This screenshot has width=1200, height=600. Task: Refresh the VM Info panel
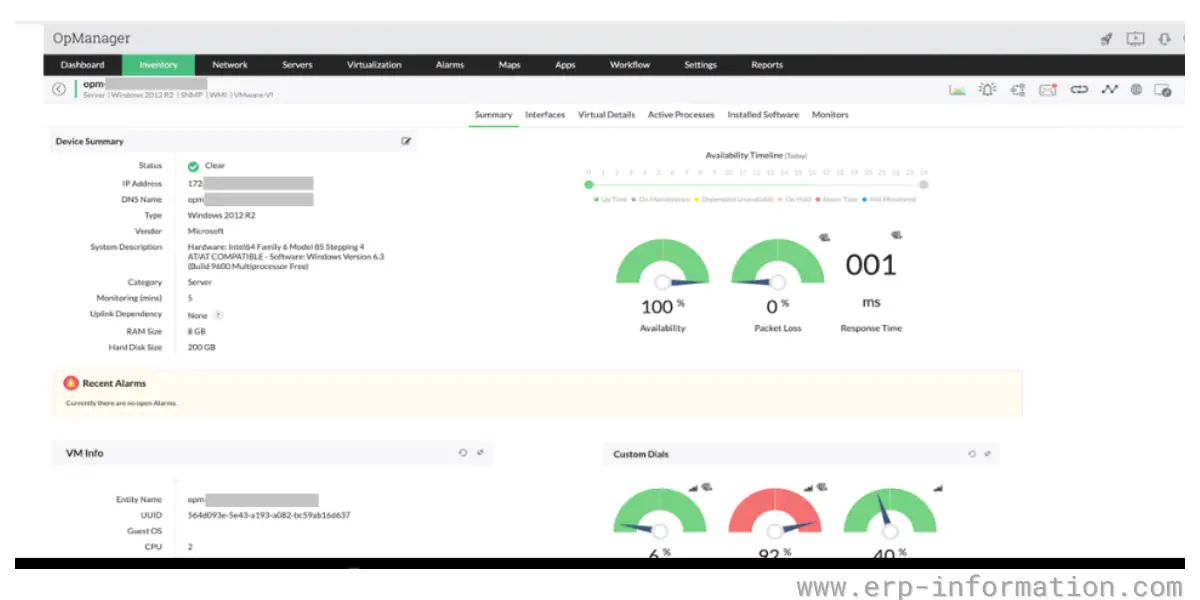pos(462,453)
